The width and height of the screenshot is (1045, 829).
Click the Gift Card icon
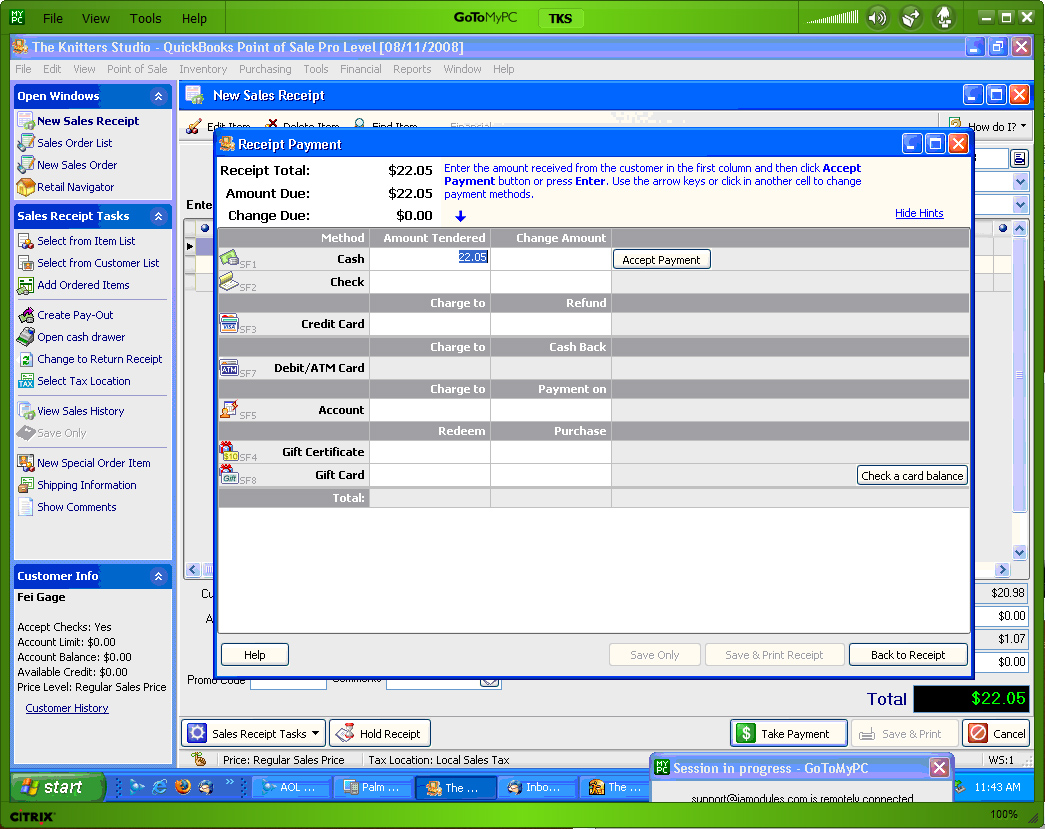229,474
